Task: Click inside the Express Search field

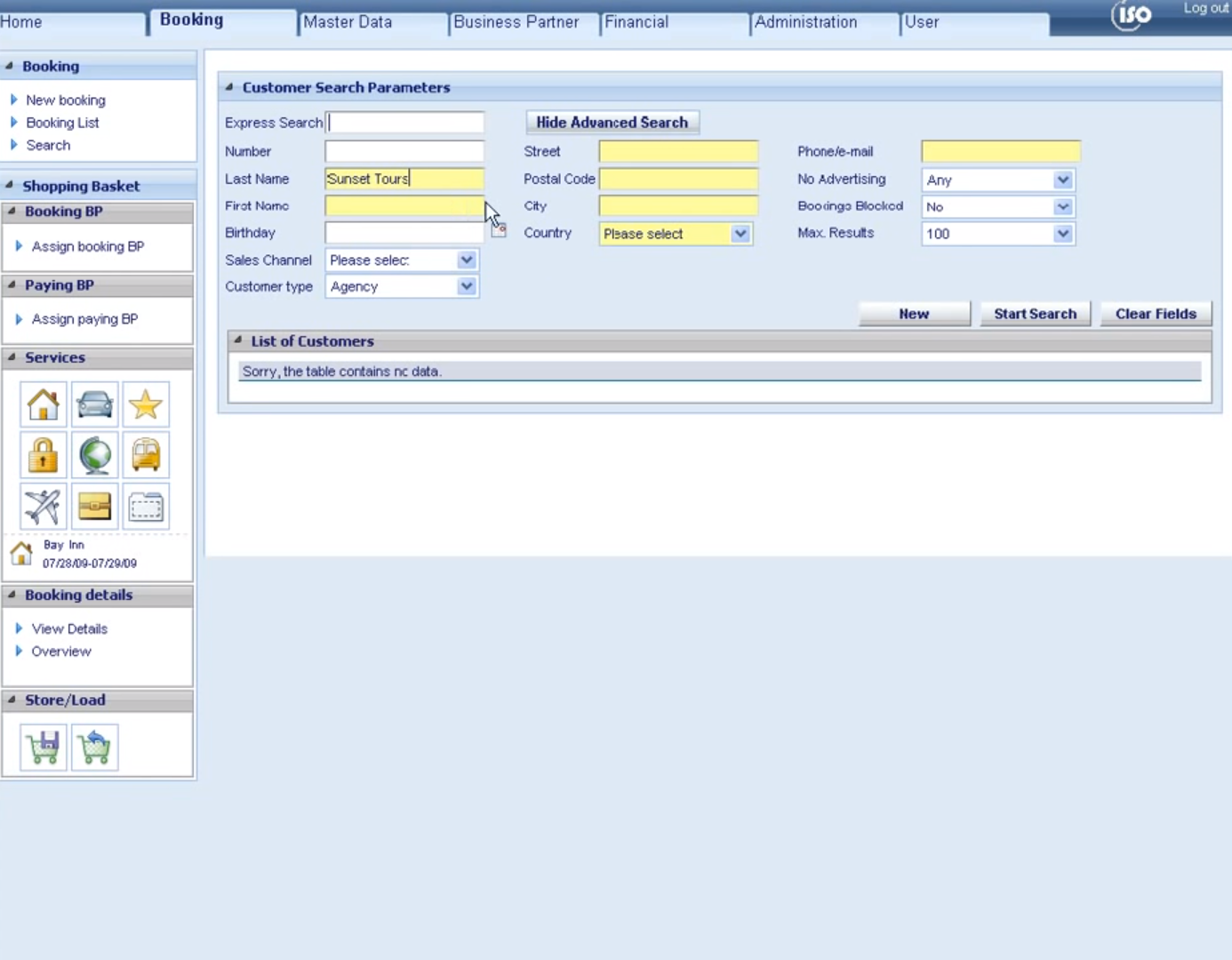Action: point(404,122)
